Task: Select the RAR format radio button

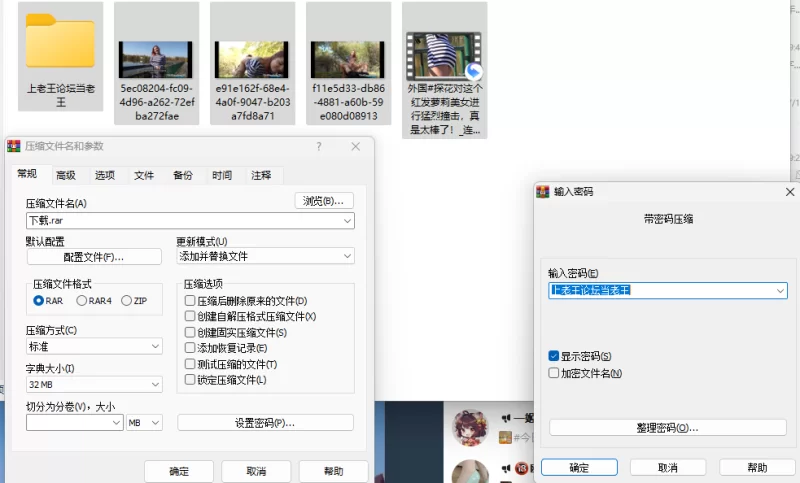Action: [38, 301]
